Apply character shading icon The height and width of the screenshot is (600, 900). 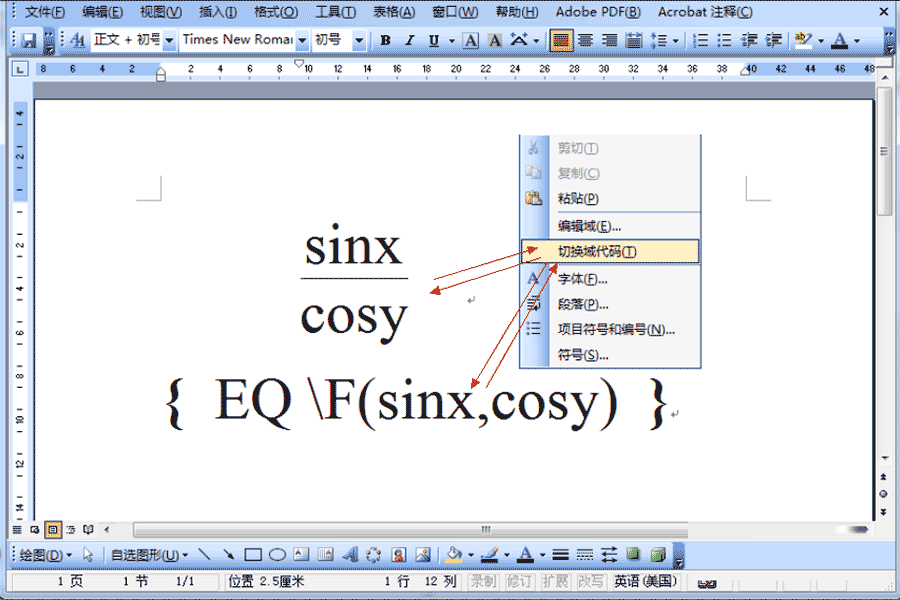[494, 40]
